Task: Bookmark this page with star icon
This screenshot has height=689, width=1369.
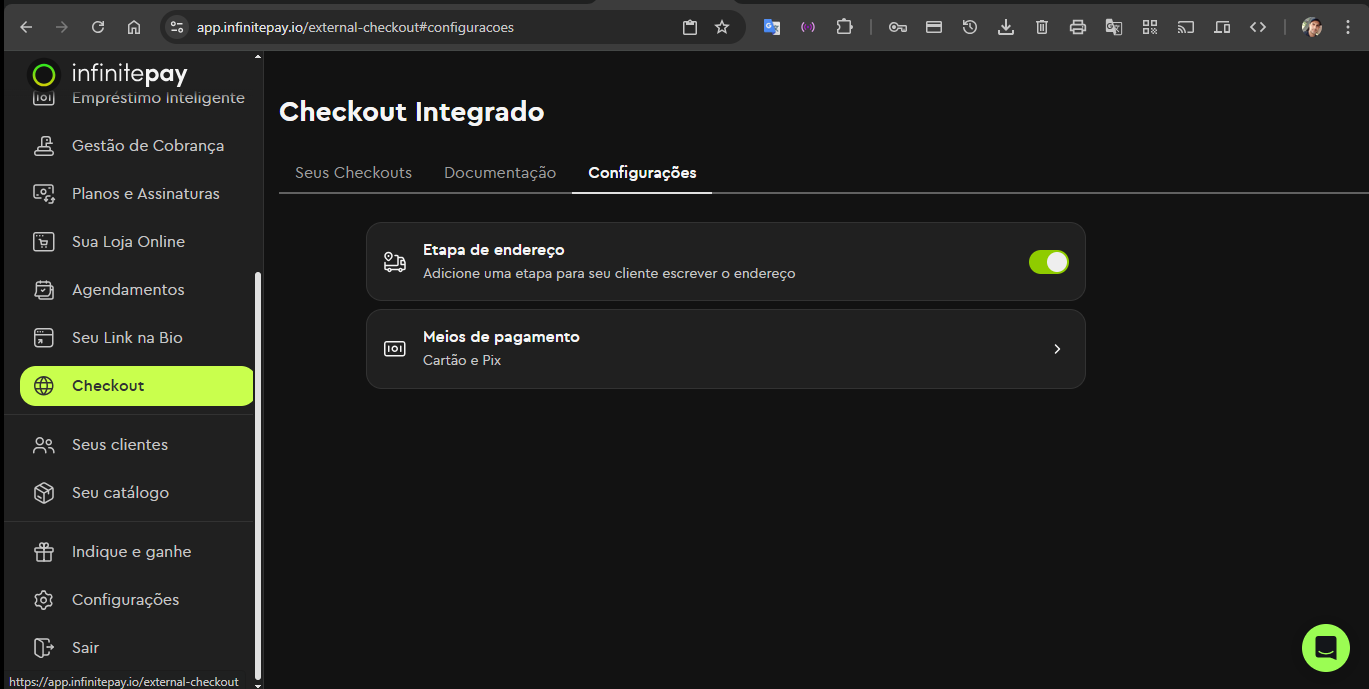Action: (722, 27)
